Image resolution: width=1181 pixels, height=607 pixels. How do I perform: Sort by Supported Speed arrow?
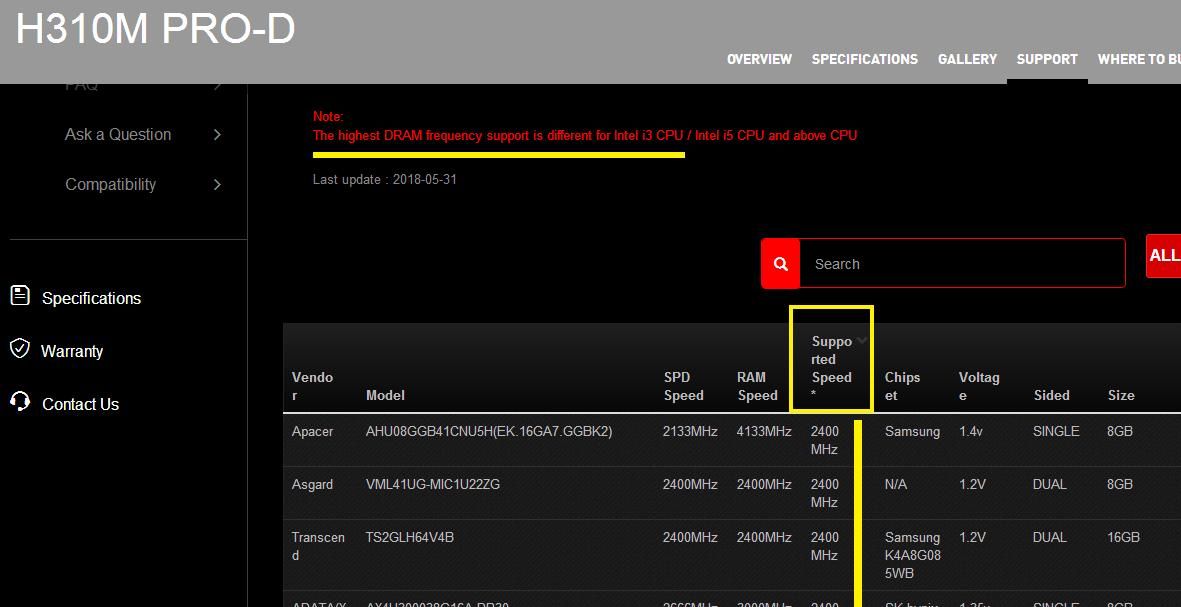[862, 341]
